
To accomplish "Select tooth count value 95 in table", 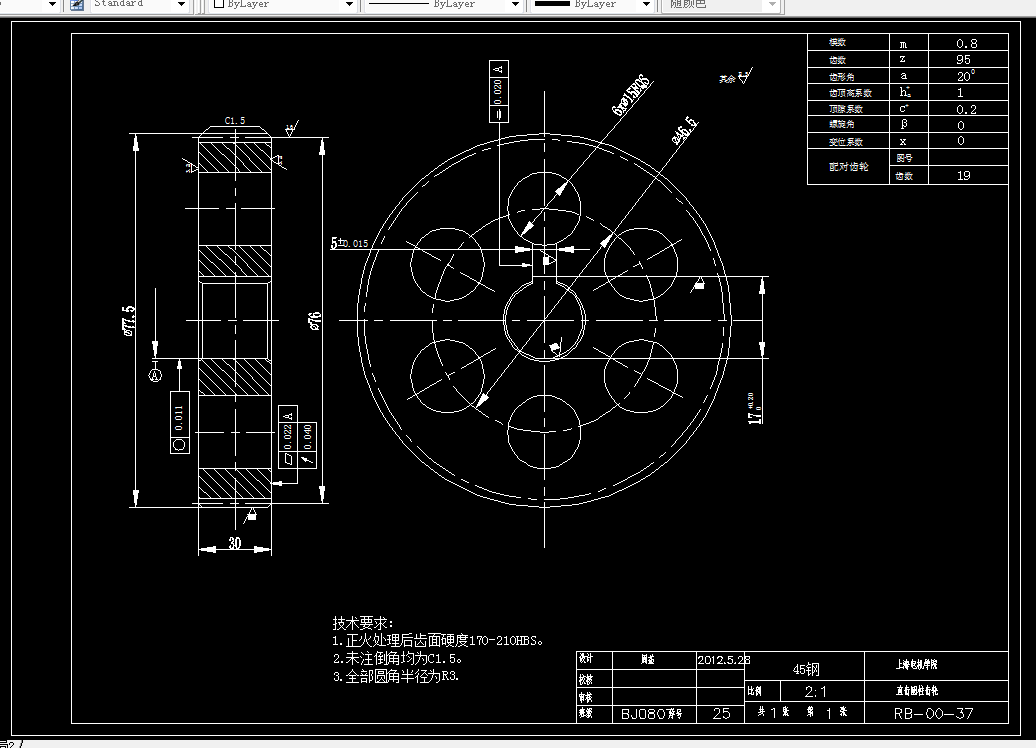I will (x=963, y=59).
